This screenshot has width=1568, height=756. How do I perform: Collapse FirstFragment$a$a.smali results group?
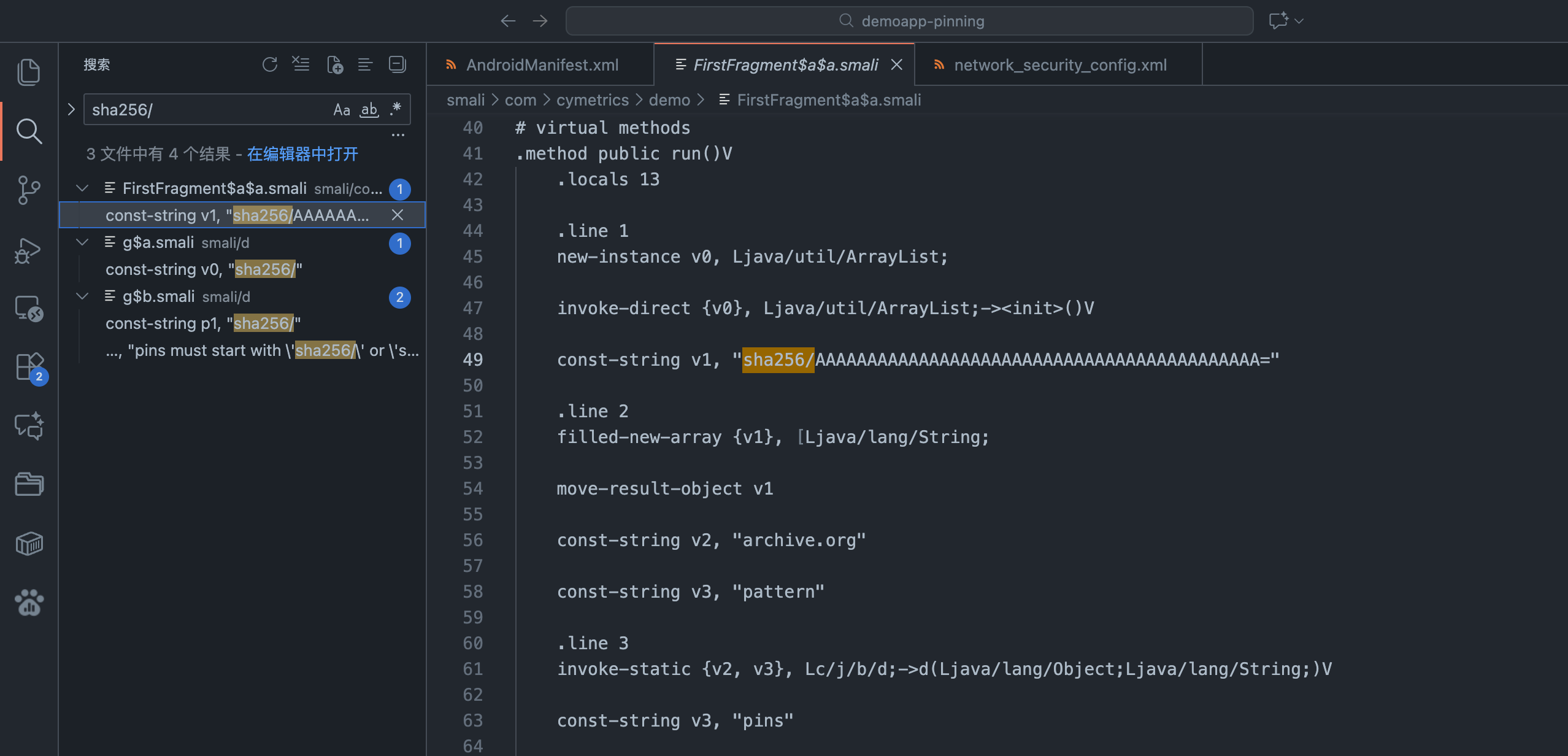82,188
